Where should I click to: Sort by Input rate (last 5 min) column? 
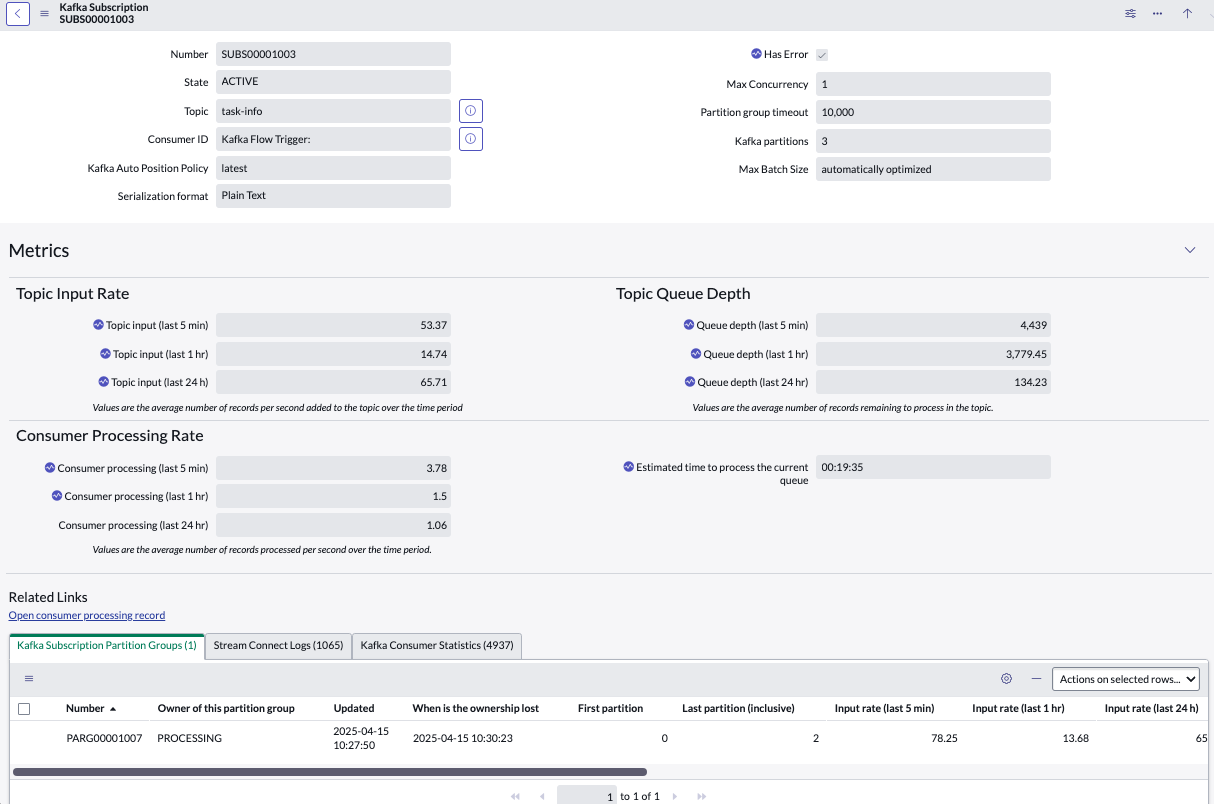[884, 708]
